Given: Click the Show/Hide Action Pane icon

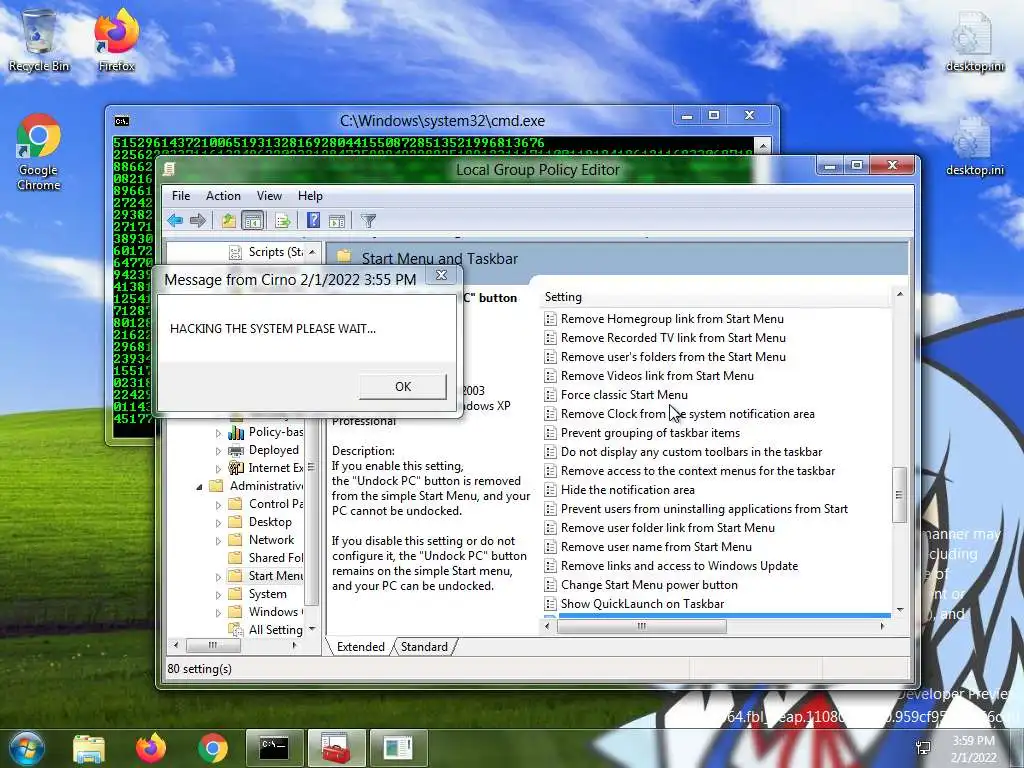Looking at the screenshot, I should (x=337, y=221).
